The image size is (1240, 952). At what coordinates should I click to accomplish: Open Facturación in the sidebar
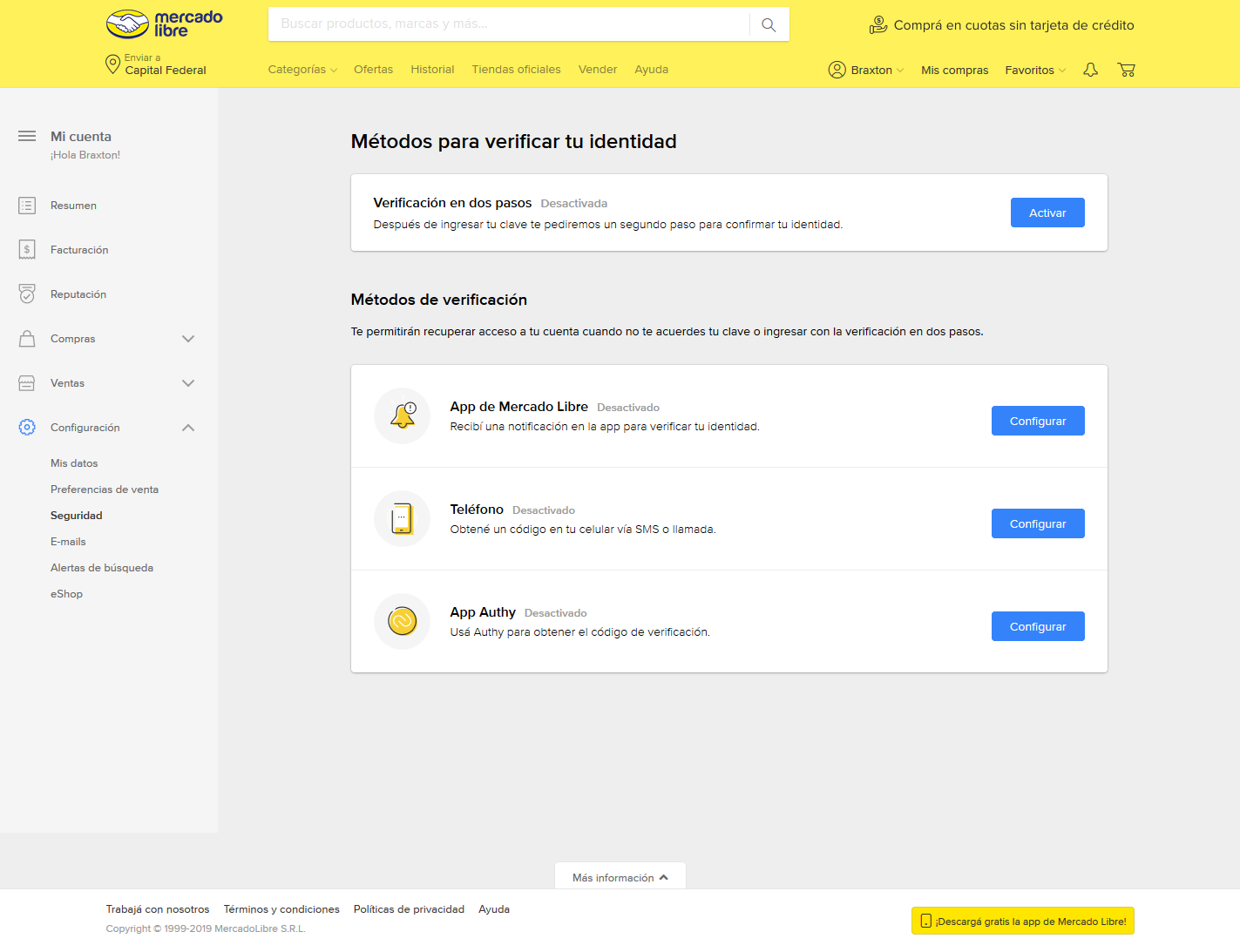point(79,250)
